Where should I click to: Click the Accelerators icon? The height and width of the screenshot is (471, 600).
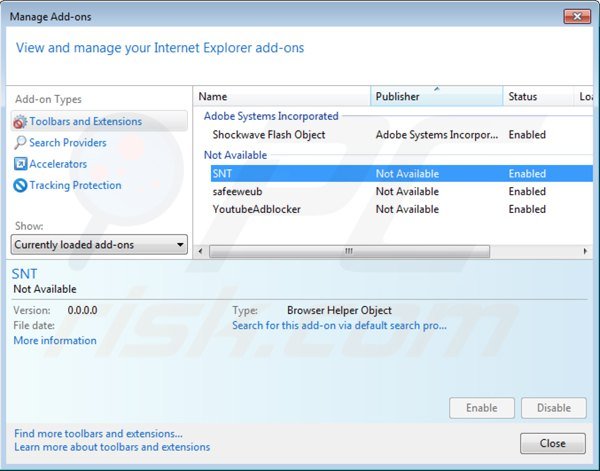[20, 164]
